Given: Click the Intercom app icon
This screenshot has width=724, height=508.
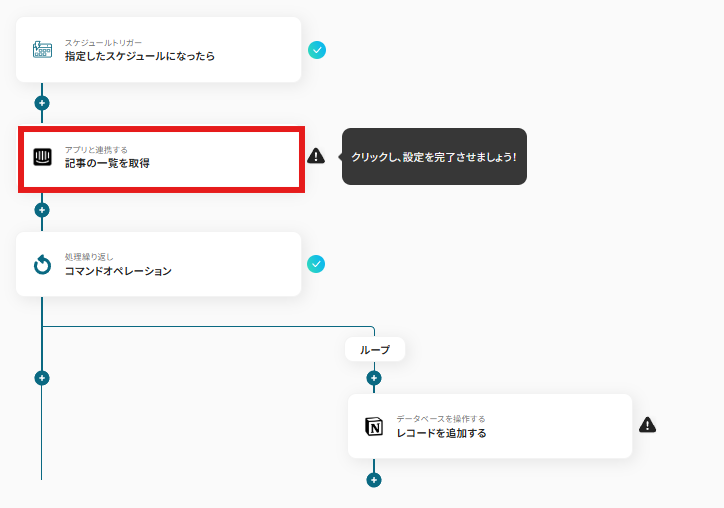Looking at the screenshot, I should 42,157.
